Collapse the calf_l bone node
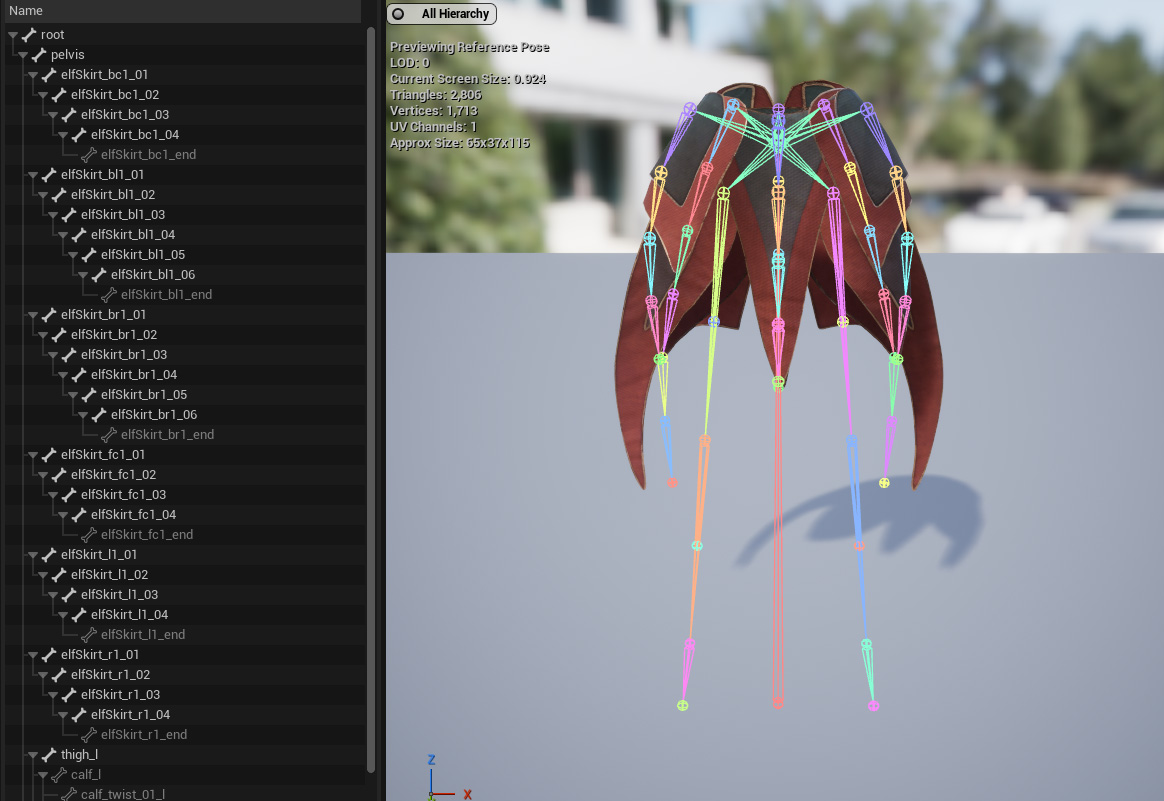Screen dimensions: 1164x801 [x=43, y=776]
